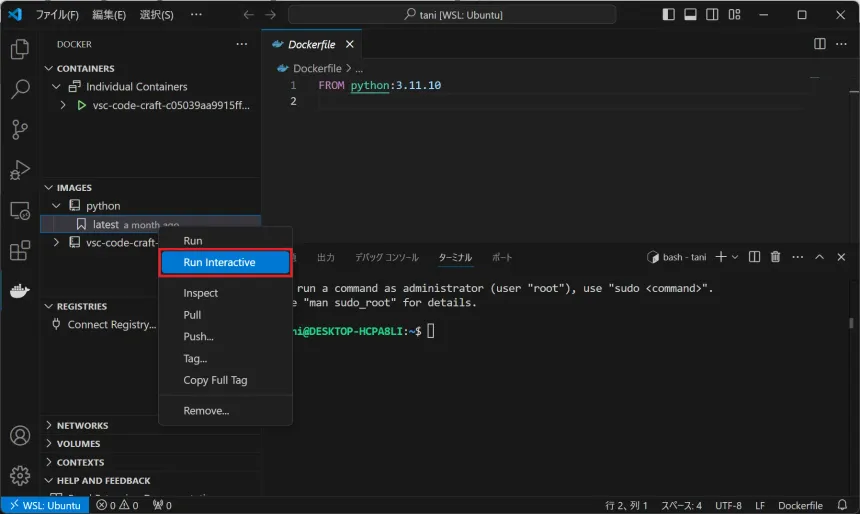
Task: Choose Inspect in the context menu
Action: (200, 293)
